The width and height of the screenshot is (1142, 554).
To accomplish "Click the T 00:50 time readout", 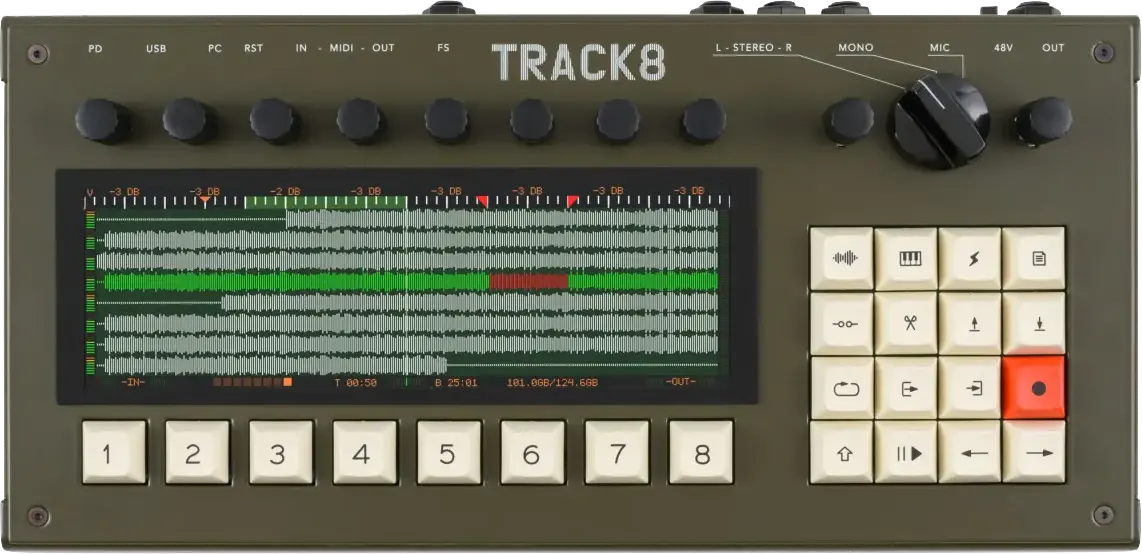I will (355, 382).
